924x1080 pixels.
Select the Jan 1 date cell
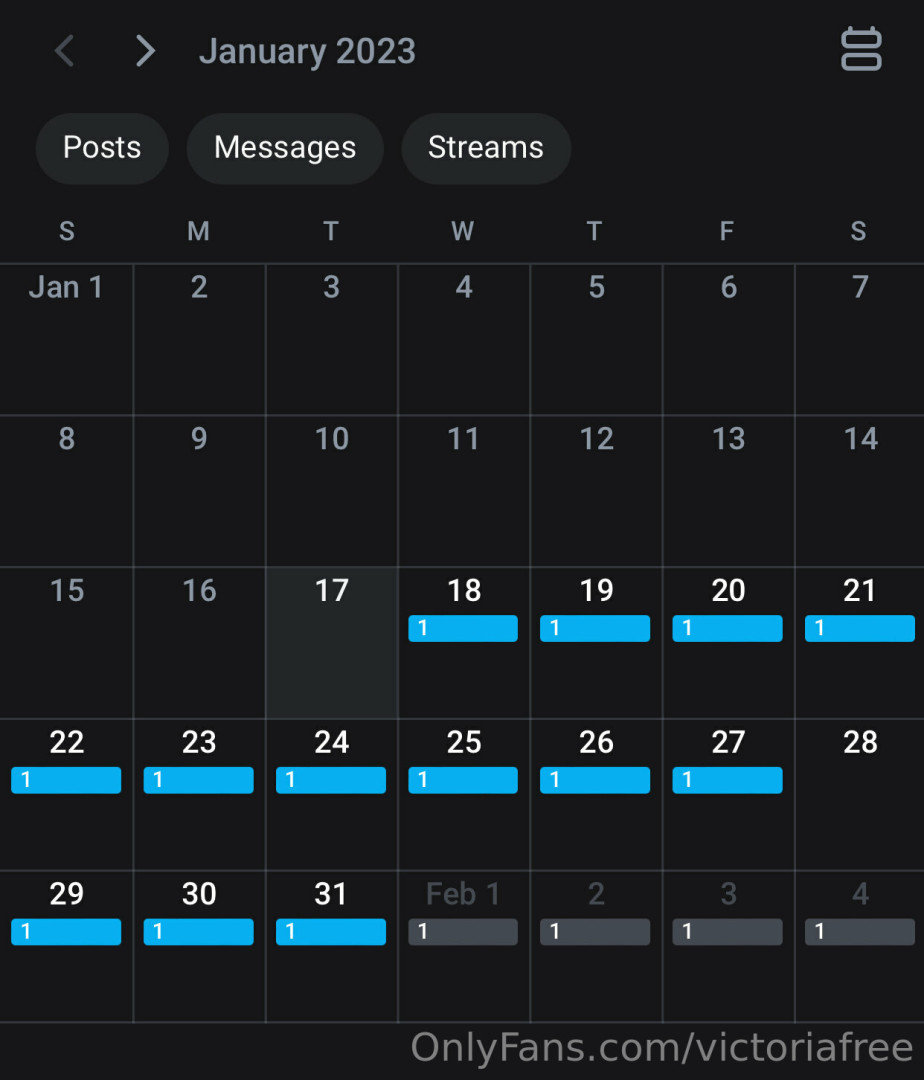tap(66, 339)
